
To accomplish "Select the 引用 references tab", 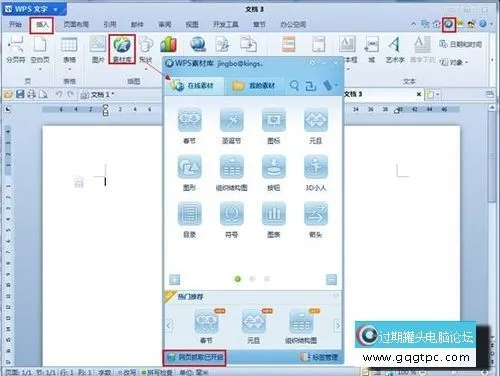I will (110, 24).
